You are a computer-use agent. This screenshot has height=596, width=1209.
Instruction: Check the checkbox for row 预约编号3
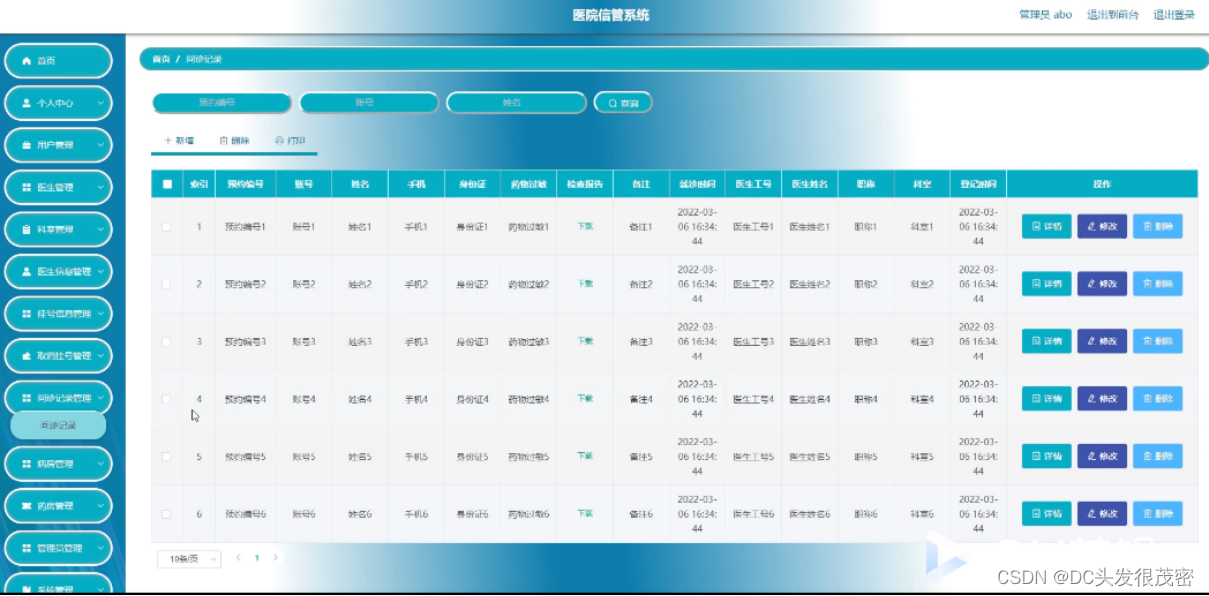click(166, 341)
